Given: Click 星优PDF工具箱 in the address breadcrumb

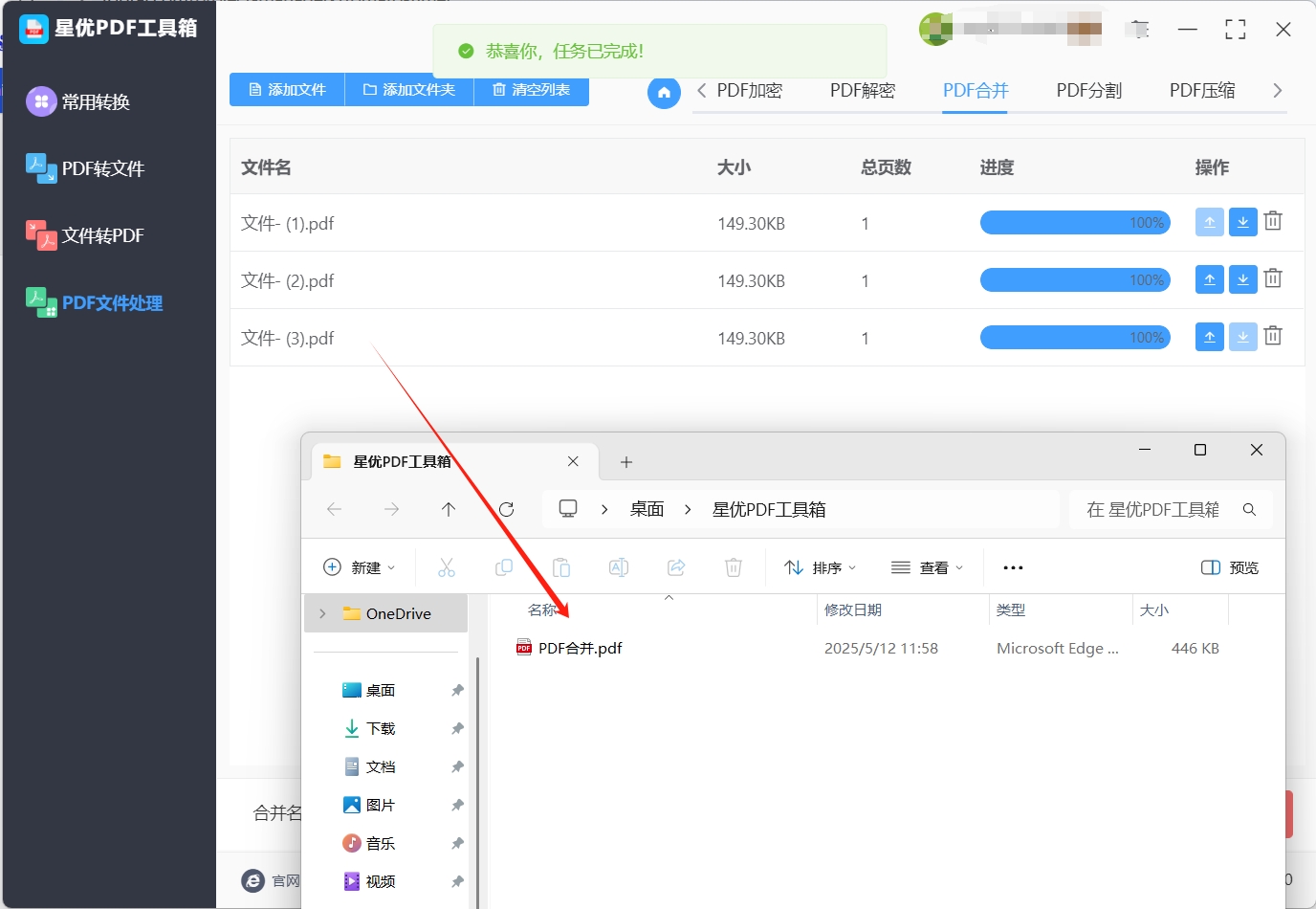Looking at the screenshot, I should click(769, 509).
